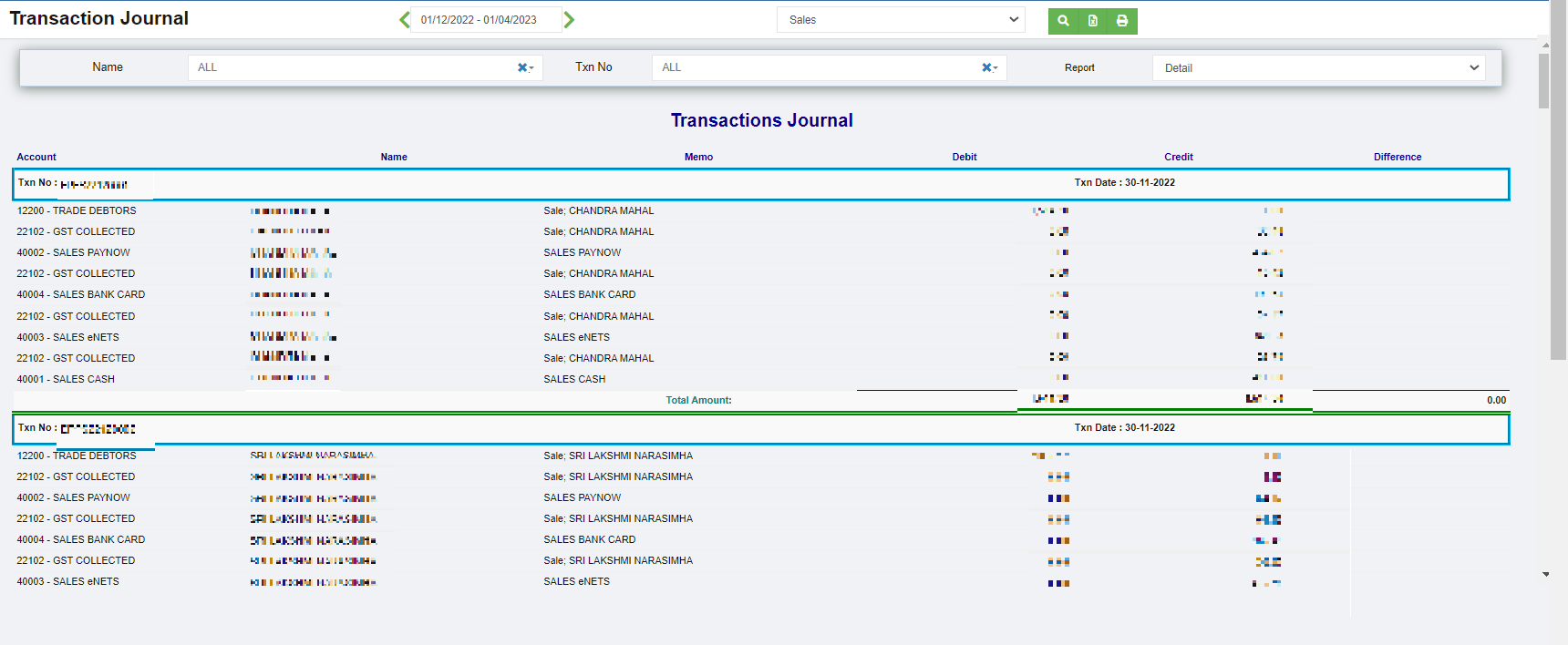This screenshot has height=645, width=1568.
Task: Click the Account column header
Action: coord(36,157)
